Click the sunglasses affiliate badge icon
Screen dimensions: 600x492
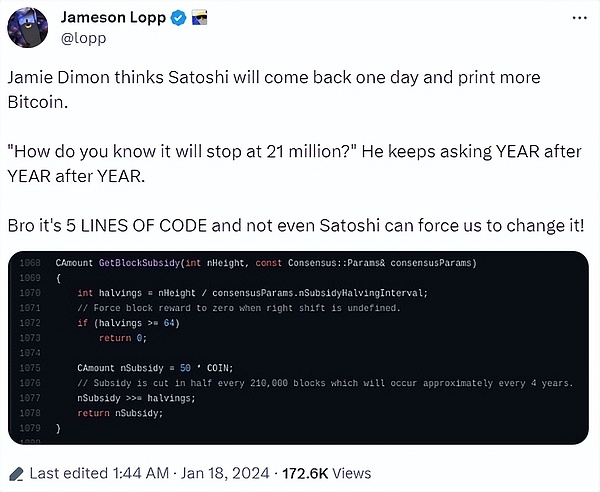199,18
